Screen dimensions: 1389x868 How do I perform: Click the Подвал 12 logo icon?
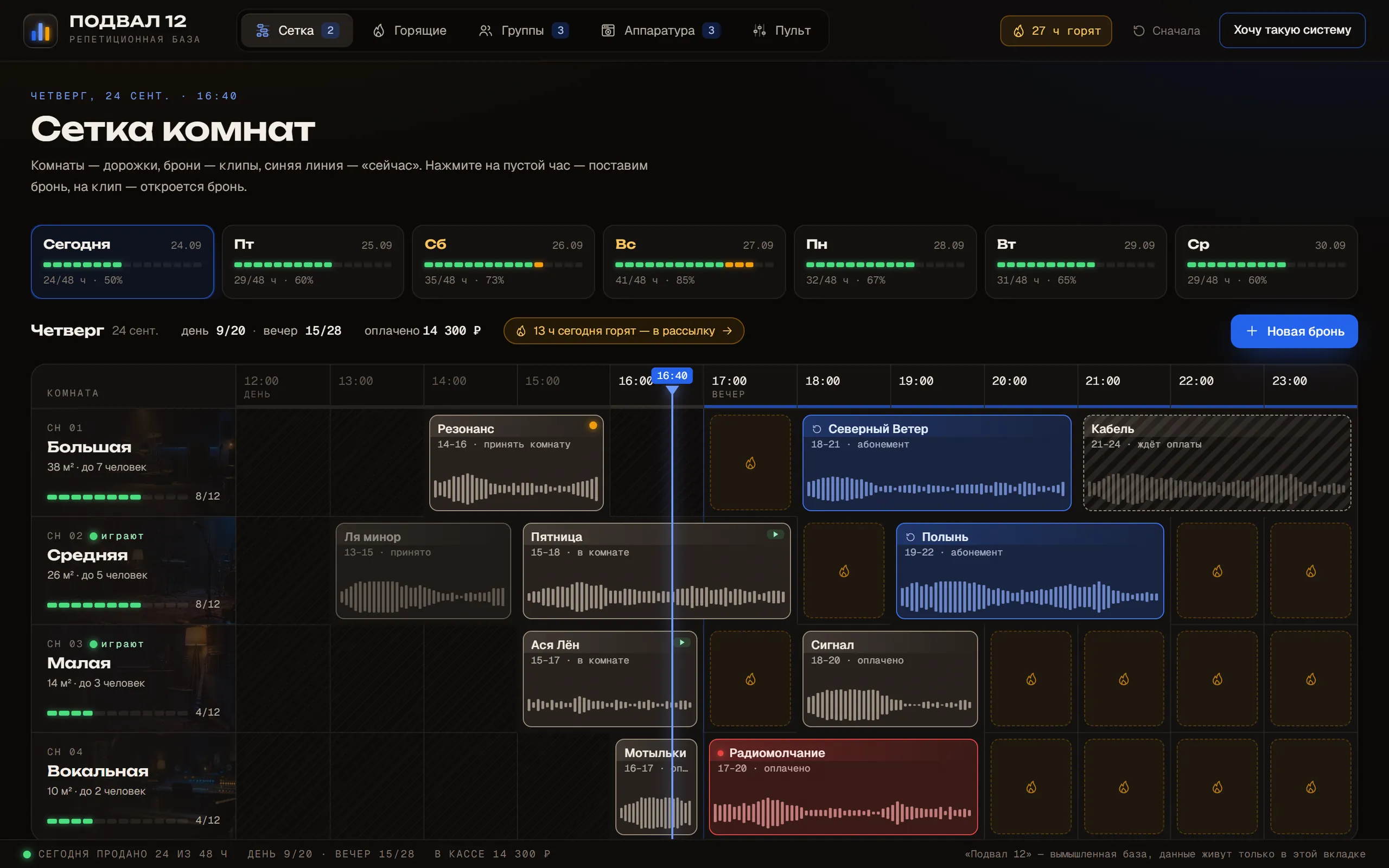(x=40, y=30)
